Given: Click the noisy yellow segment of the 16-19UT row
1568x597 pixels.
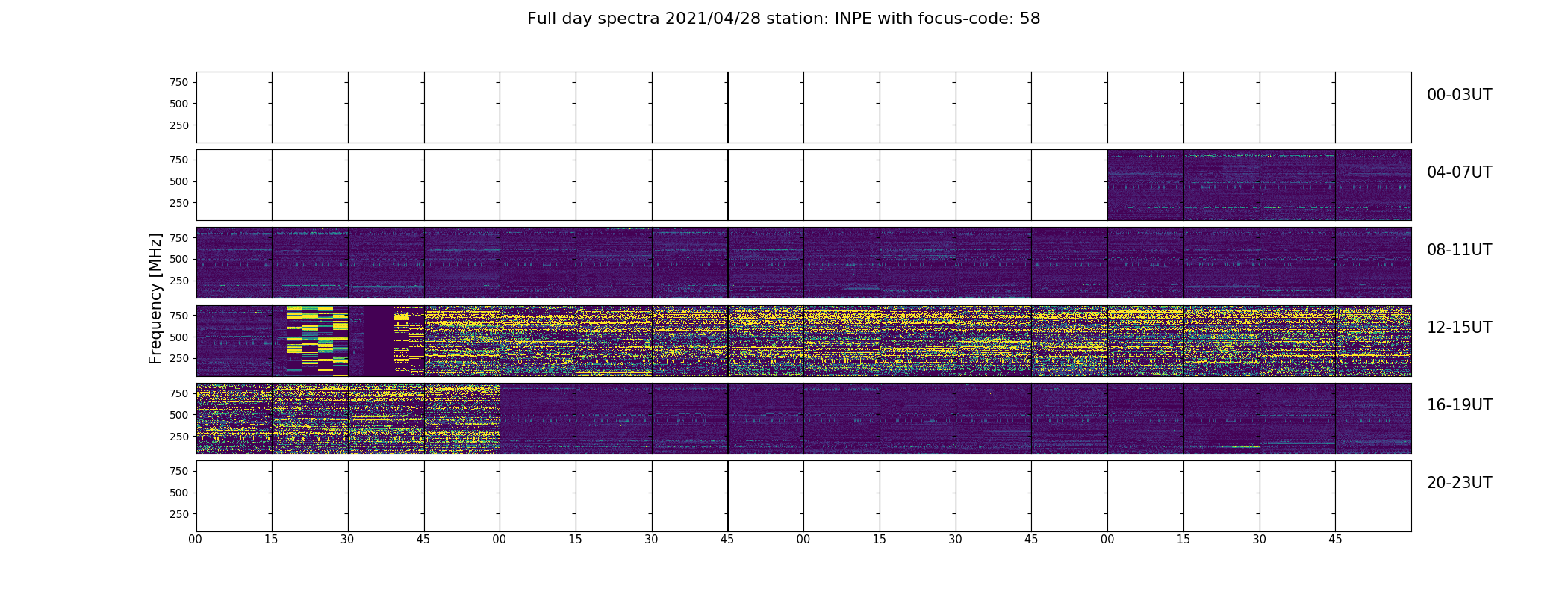Looking at the screenshot, I should pyautogui.click(x=348, y=418).
